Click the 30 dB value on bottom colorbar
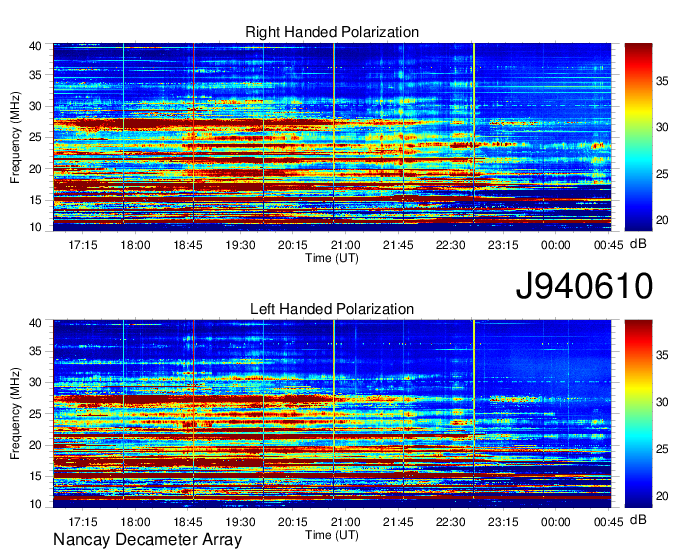 (662, 402)
